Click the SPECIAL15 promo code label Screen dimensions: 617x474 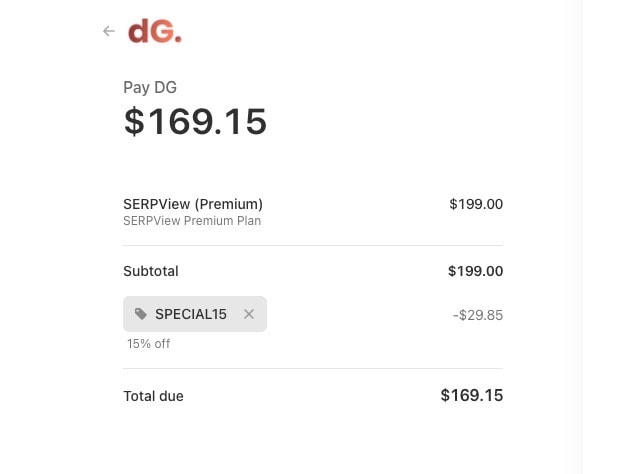[191, 314]
